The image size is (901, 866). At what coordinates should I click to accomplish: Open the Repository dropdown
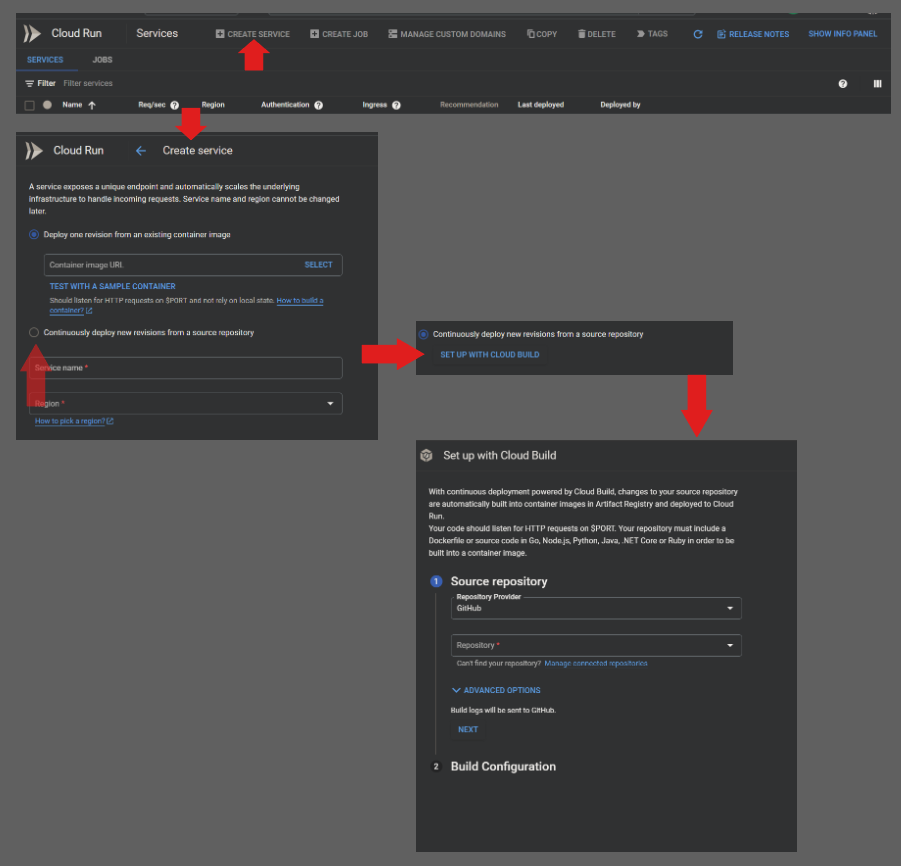[596, 645]
